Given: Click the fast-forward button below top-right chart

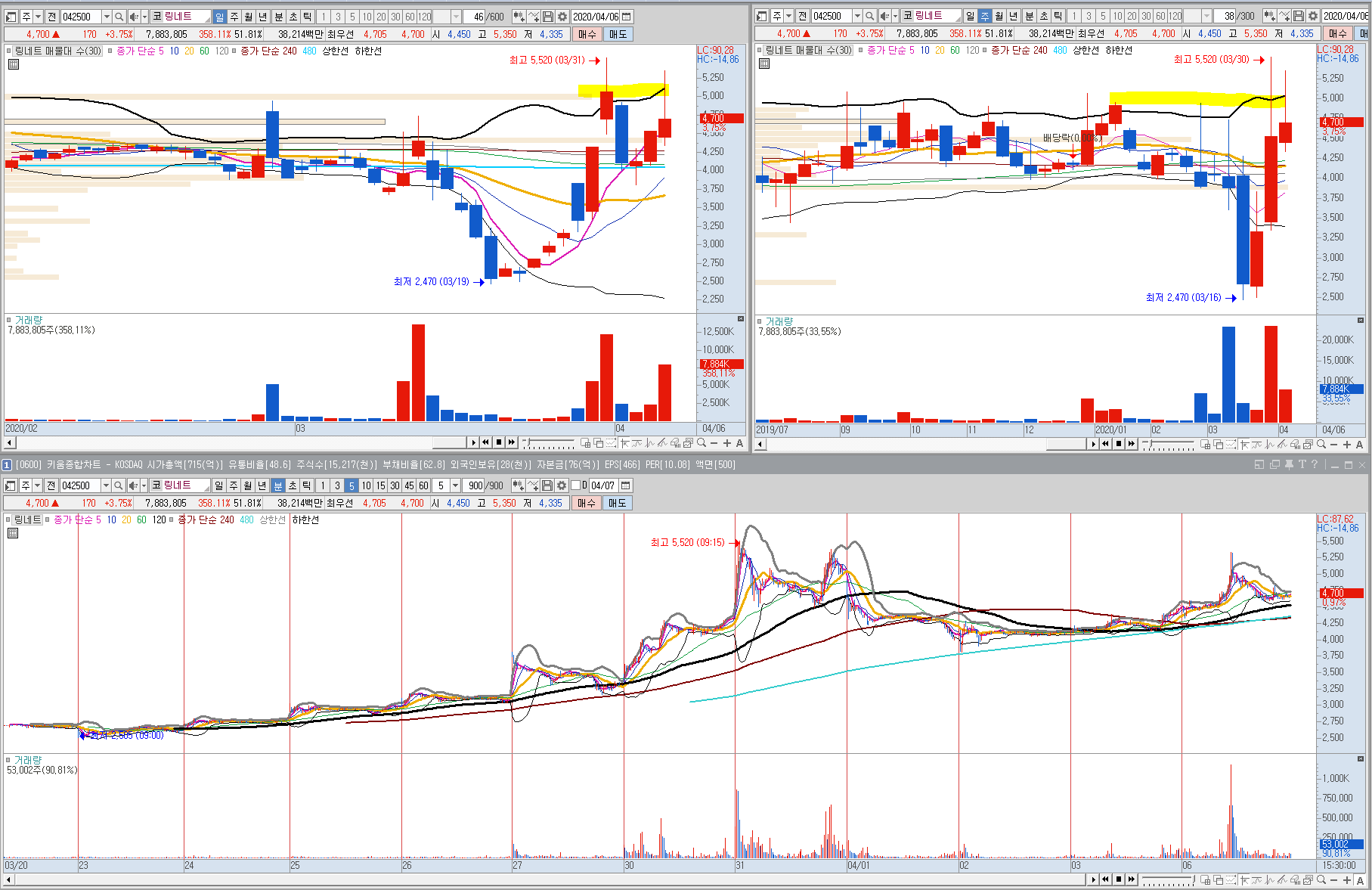Looking at the screenshot, I should pos(1132,444).
